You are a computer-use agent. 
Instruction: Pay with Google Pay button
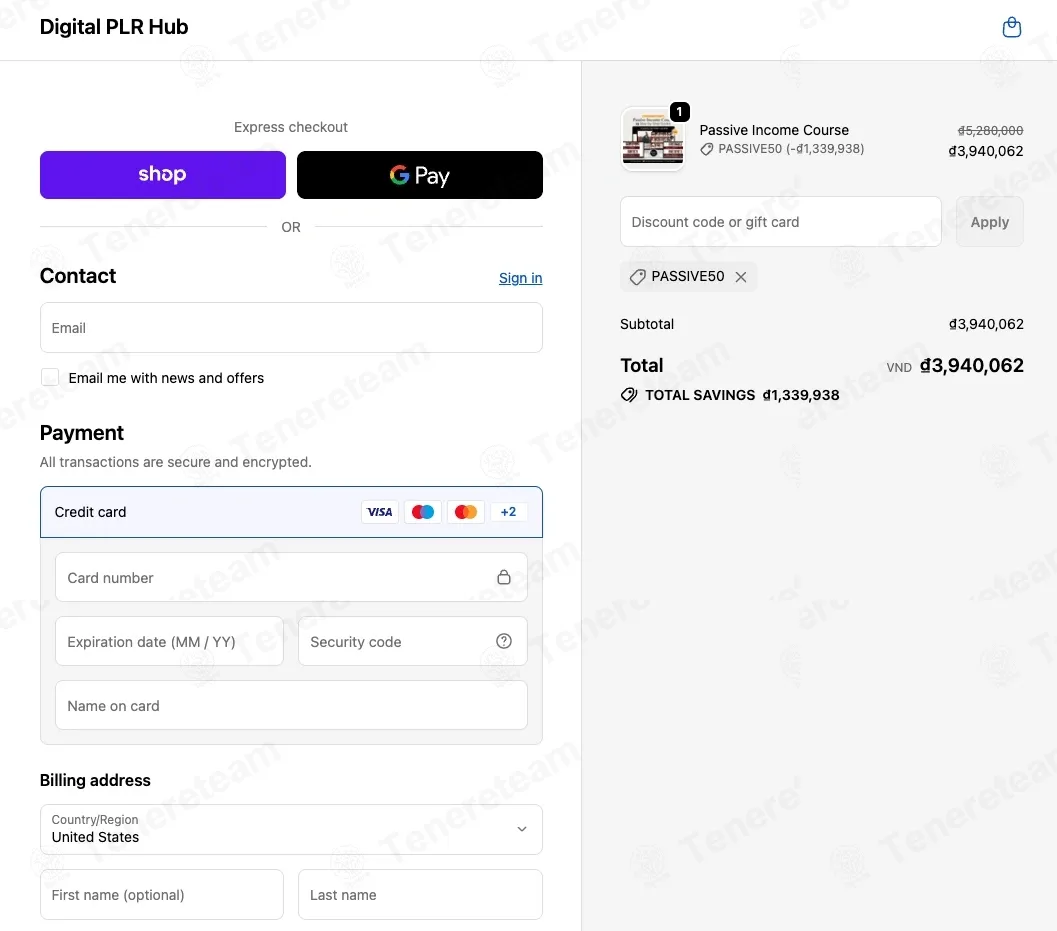pos(419,175)
